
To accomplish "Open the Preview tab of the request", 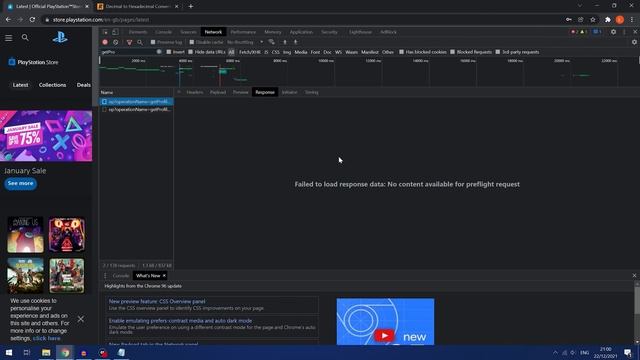I will (x=241, y=92).
